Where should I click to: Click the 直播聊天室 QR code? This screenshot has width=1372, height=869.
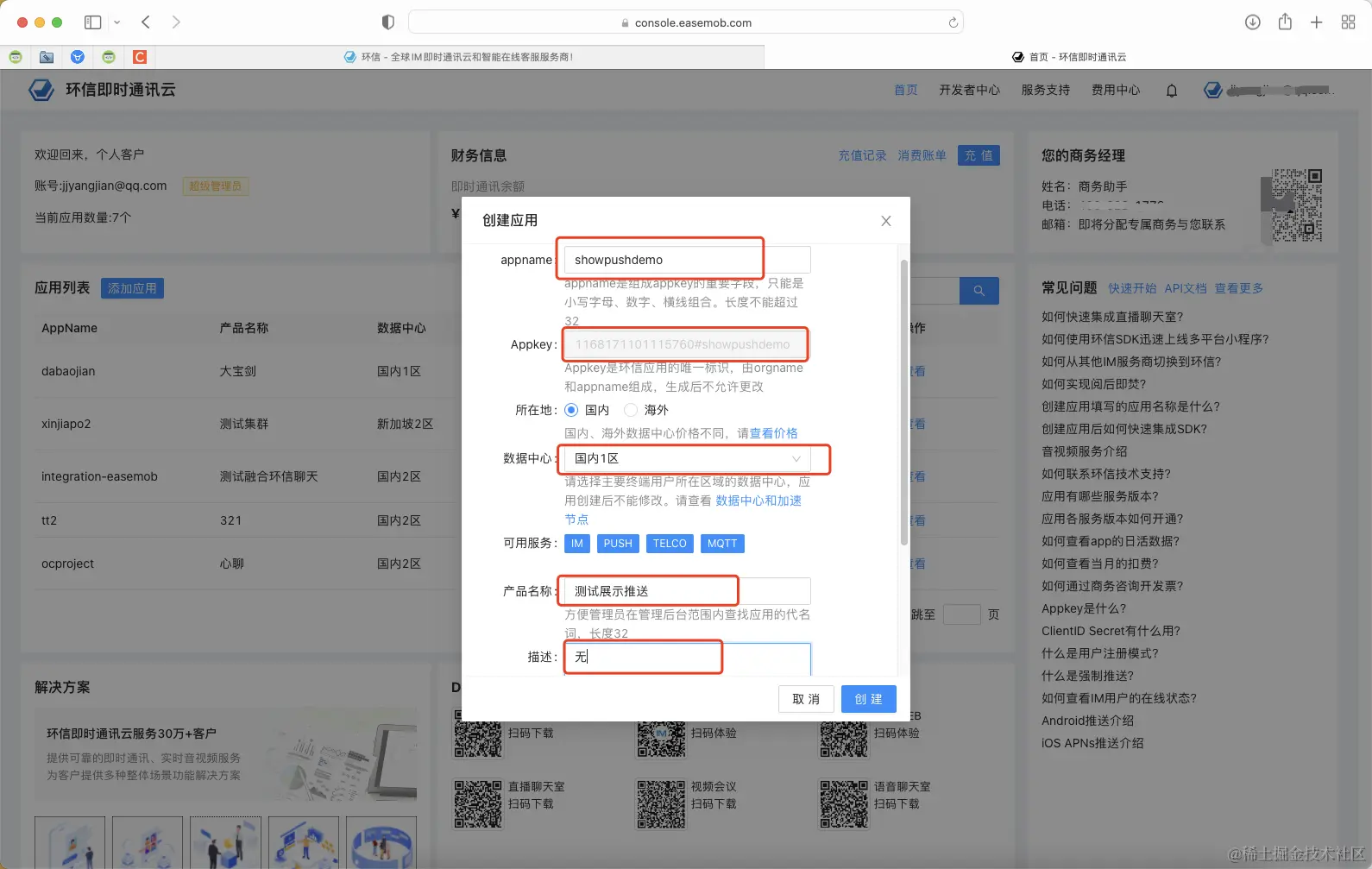tap(478, 804)
